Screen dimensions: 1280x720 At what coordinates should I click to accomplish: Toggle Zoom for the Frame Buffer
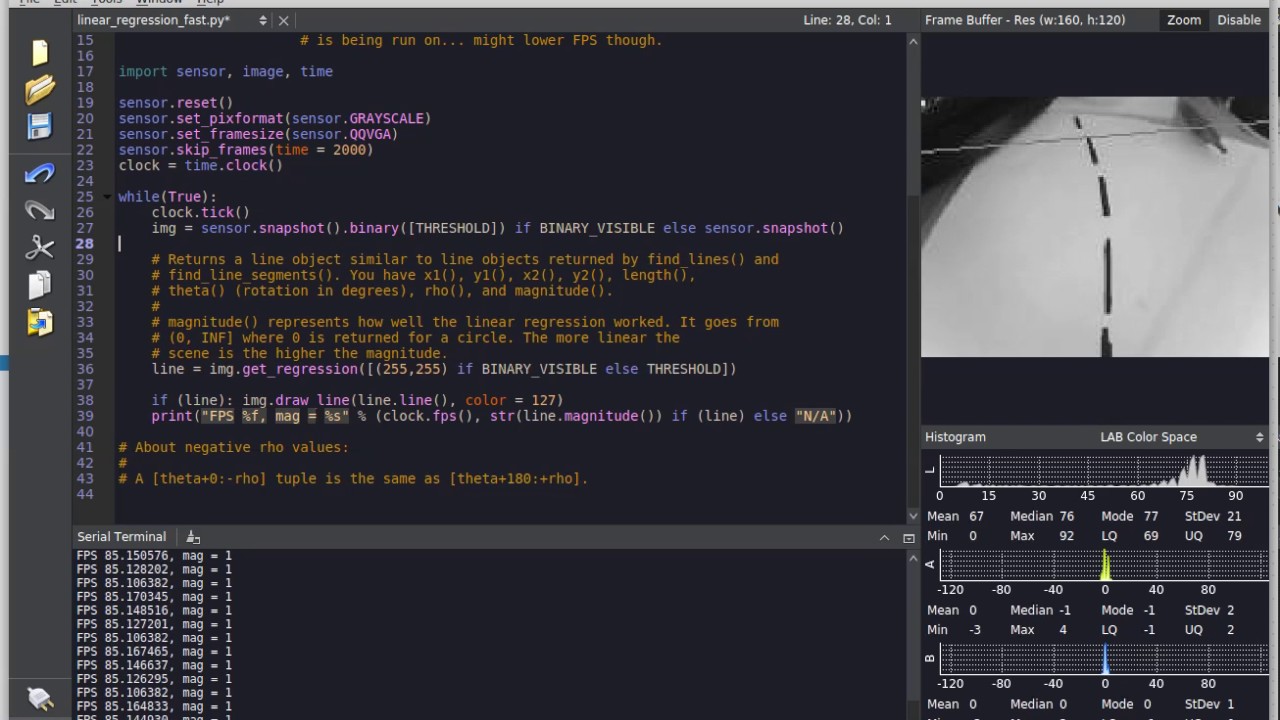1184,20
